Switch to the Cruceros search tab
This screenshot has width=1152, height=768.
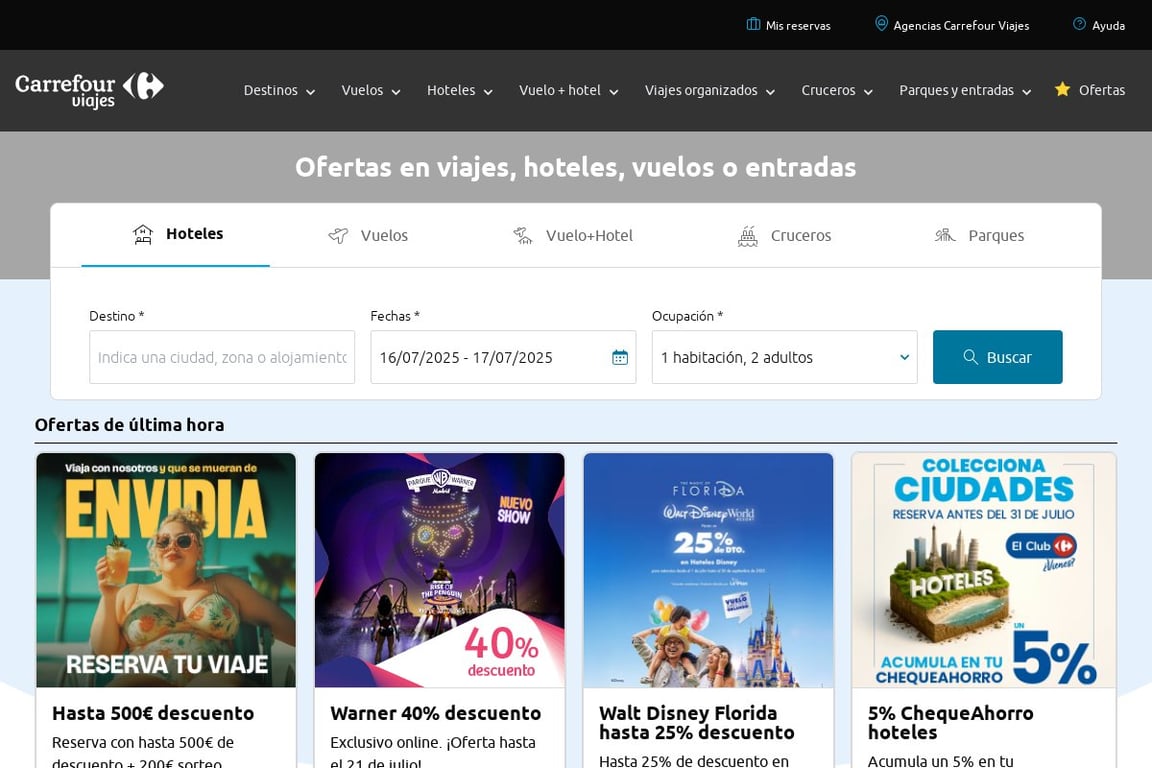pos(784,236)
